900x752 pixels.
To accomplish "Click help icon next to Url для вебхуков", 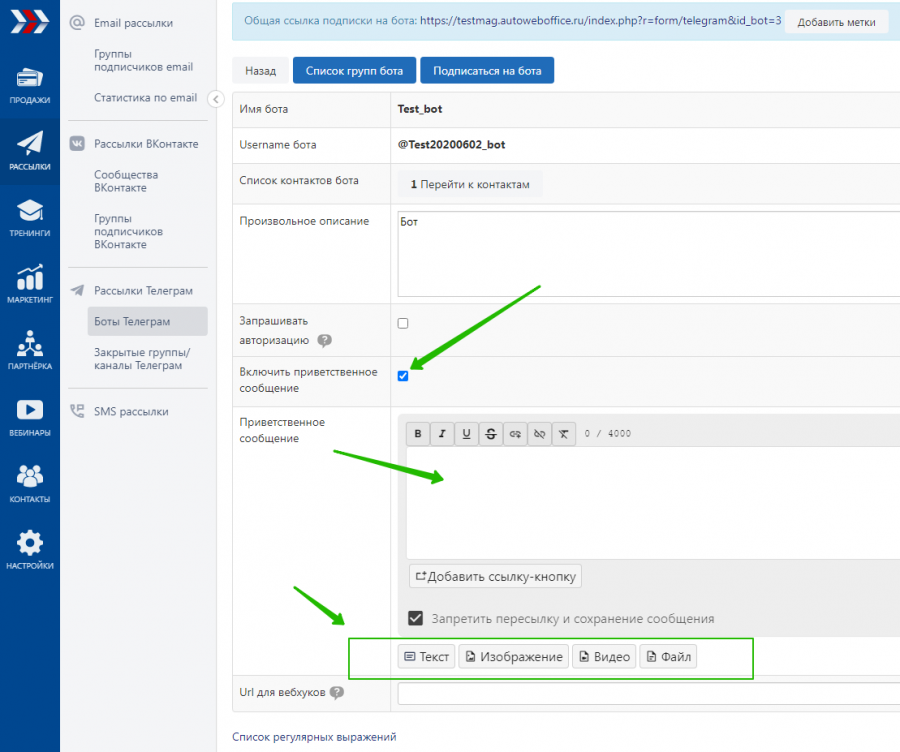I will [337, 693].
